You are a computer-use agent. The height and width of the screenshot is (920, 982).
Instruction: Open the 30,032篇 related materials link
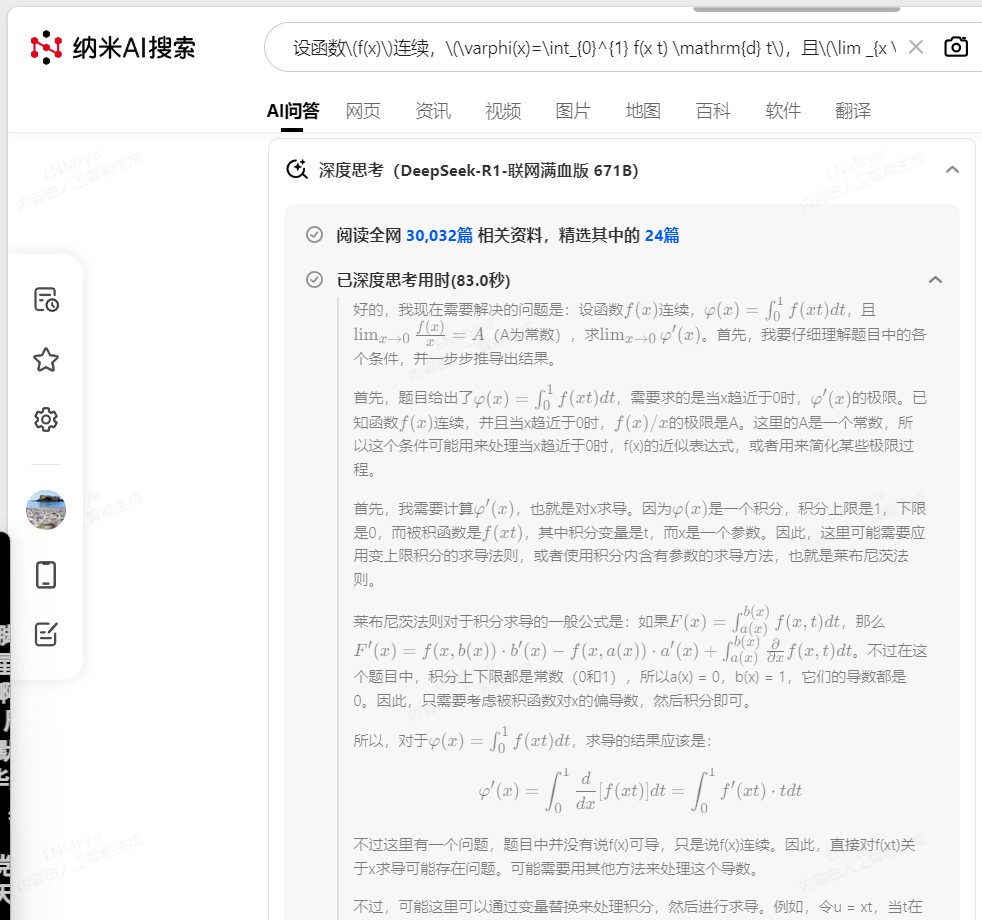(440, 235)
